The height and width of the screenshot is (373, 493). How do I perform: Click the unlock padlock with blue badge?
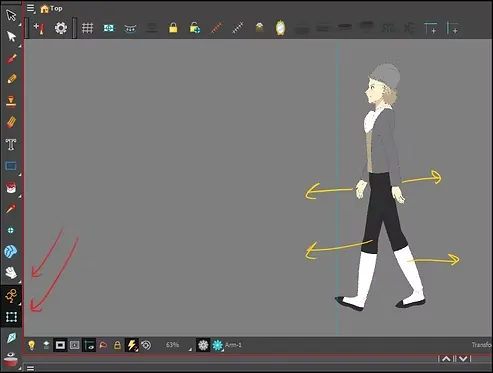[x=195, y=28]
